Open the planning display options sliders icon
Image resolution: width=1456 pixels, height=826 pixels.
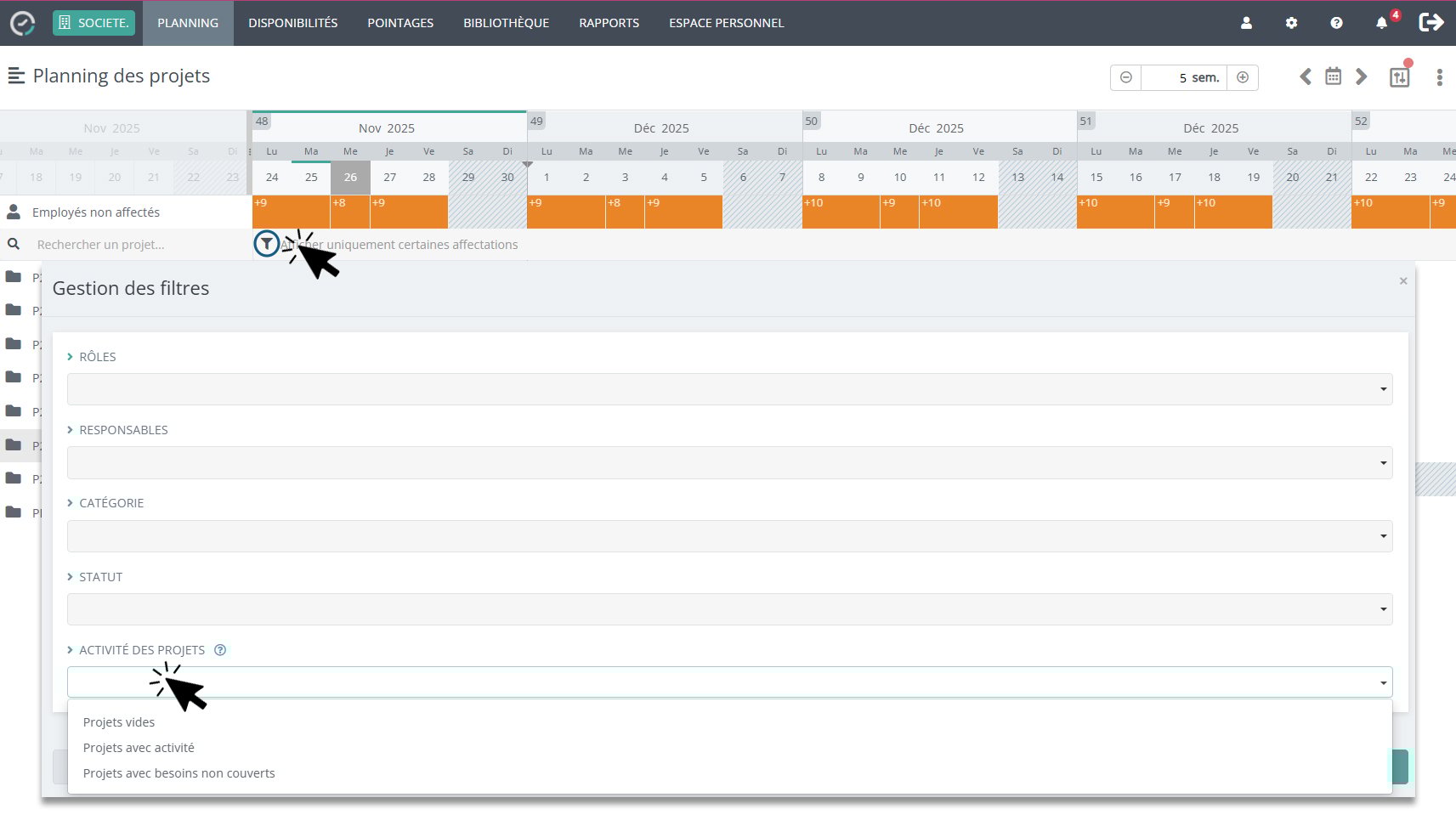tap(1399, 76)
